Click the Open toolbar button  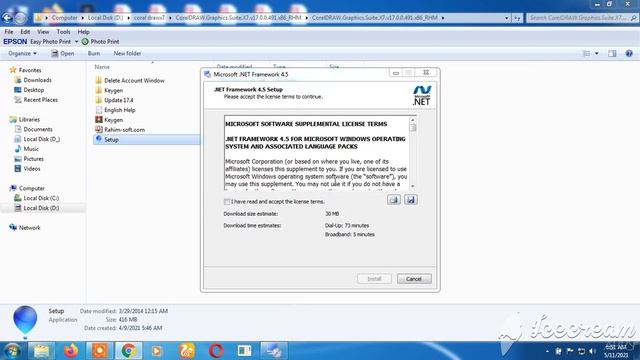pyautogui.click(x=62, y=53)
